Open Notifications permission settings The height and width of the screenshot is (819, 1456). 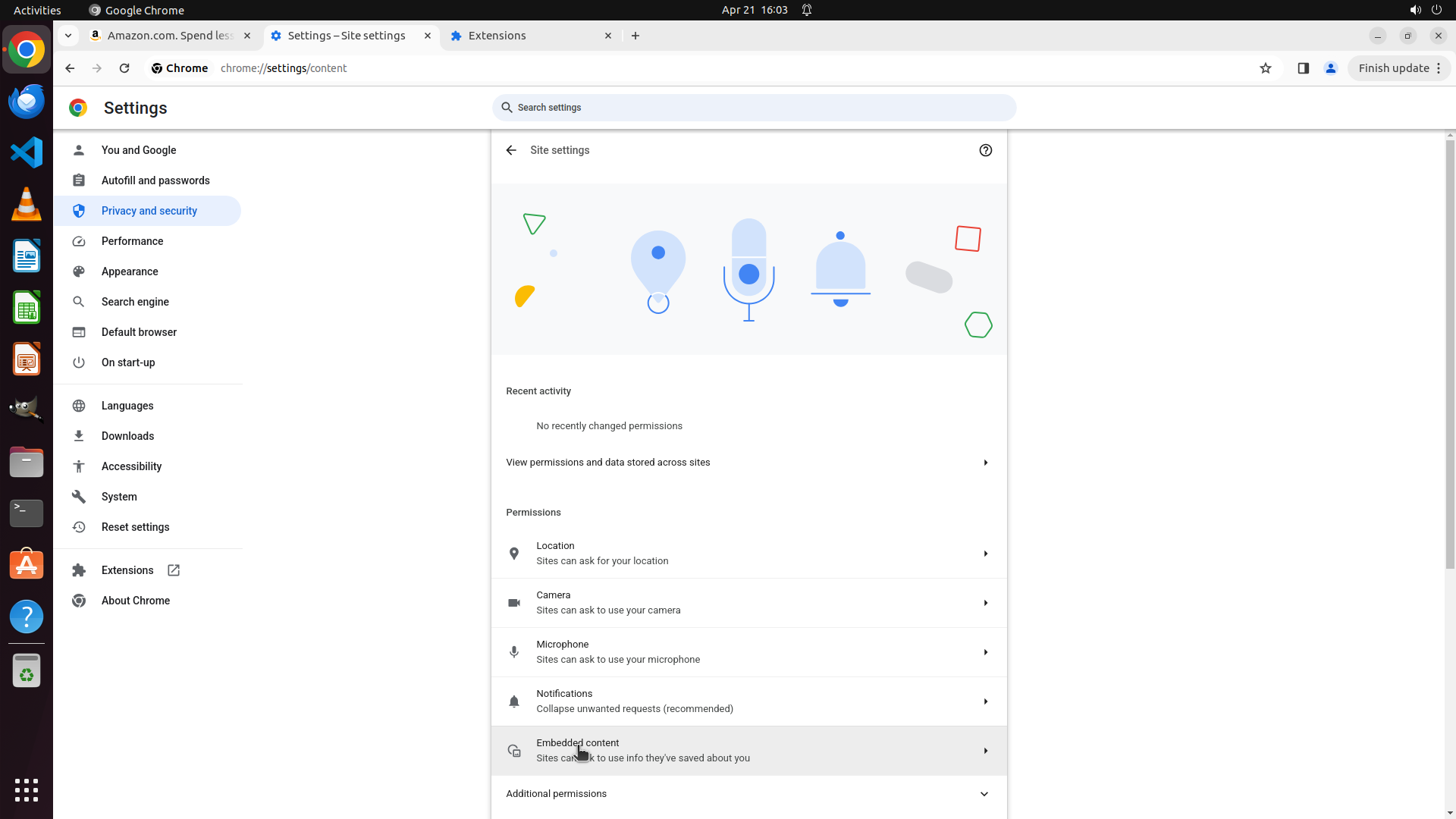pos(748,701)
